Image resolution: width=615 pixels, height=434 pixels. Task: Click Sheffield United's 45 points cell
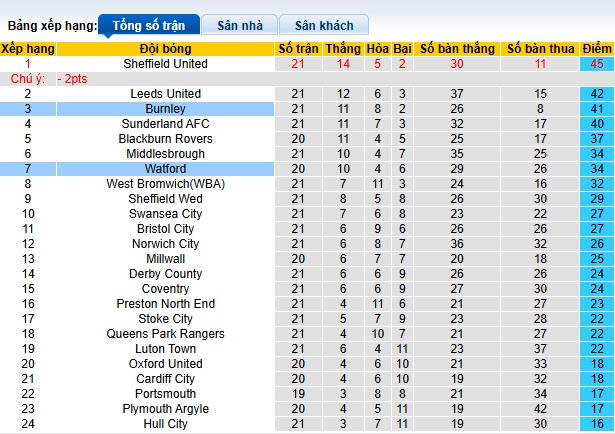[596, 64]
